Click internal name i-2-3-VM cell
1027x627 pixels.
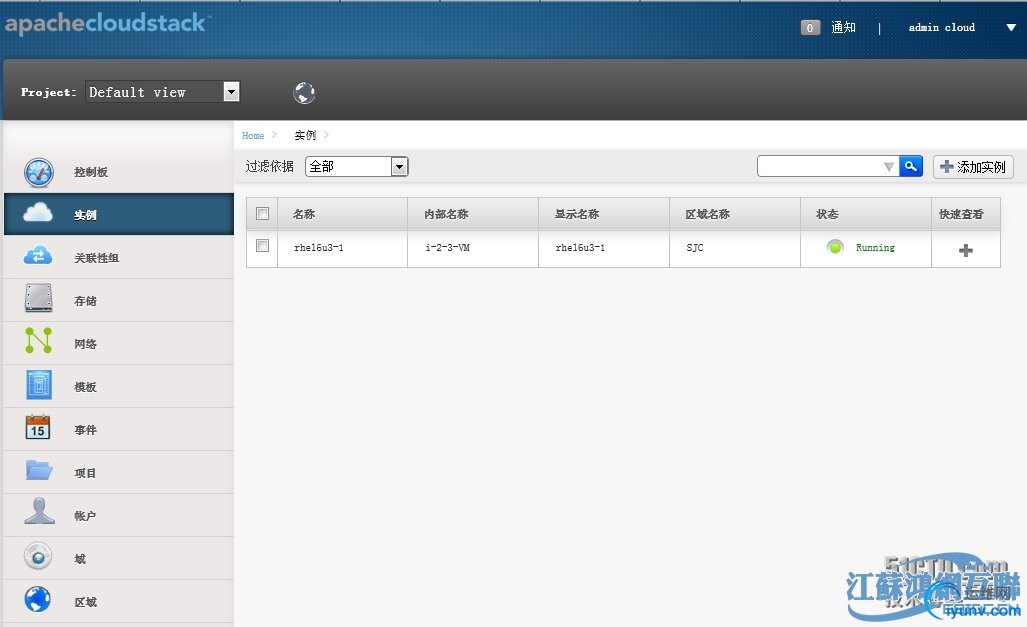pos(447,248)
